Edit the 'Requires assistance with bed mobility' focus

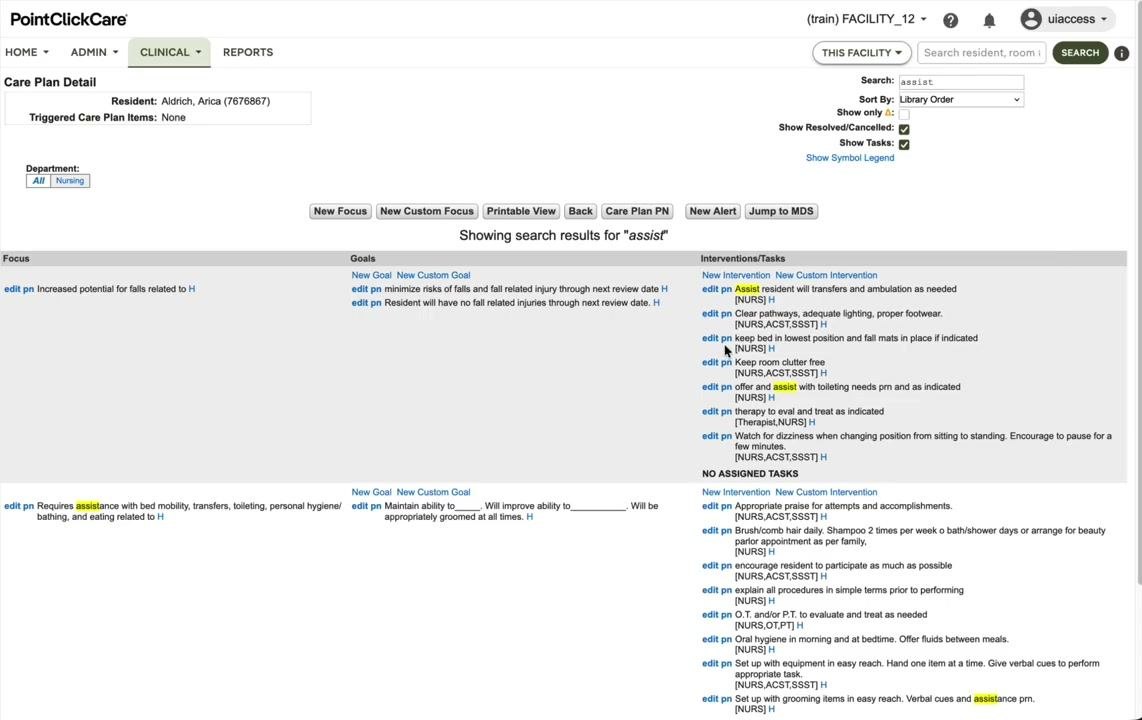tap(12, 506)
